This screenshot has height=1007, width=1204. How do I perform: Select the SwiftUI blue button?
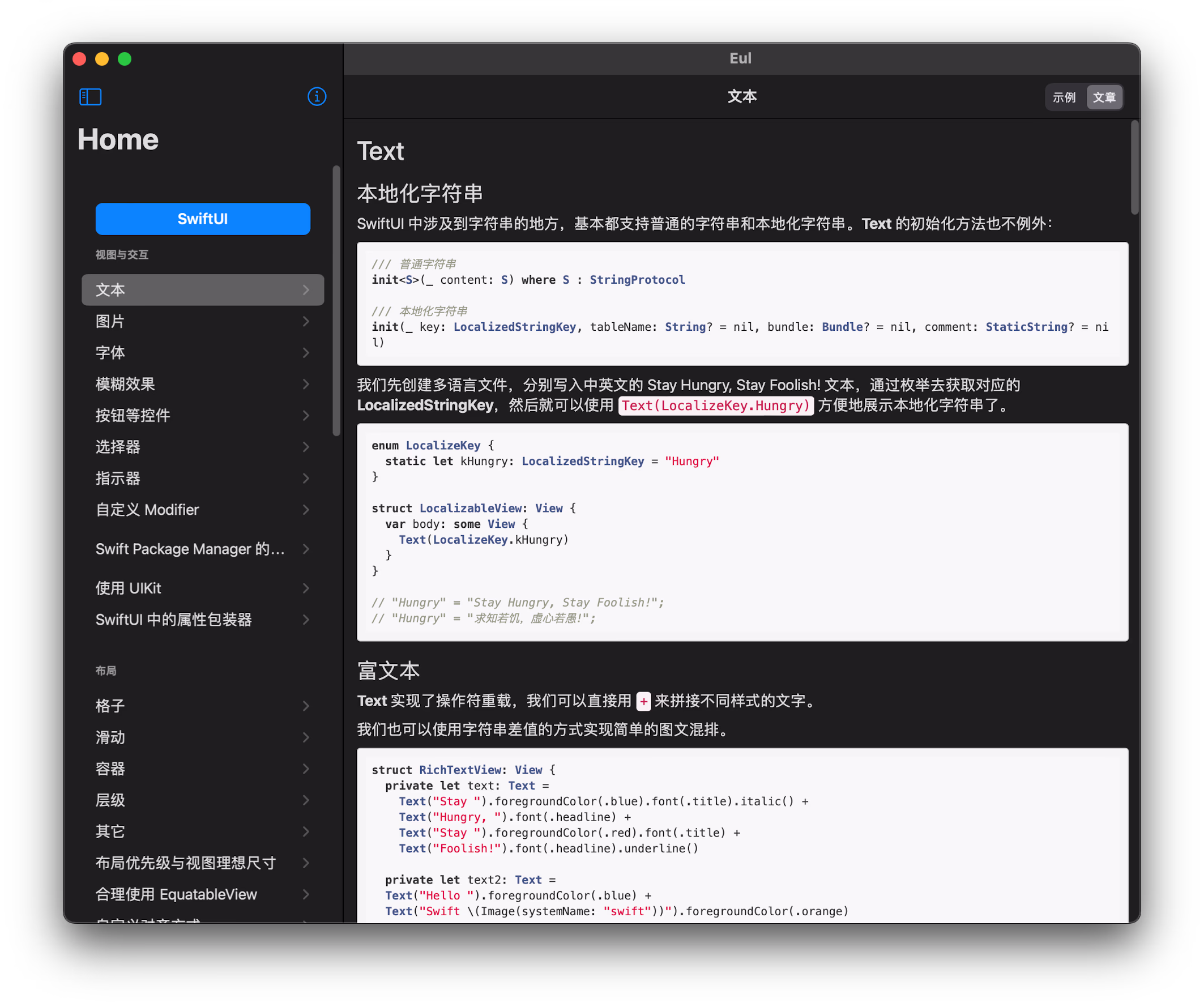pos(203,219)
